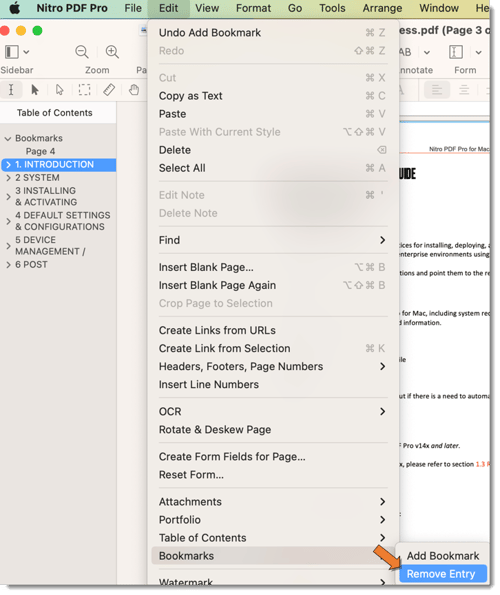Open the Window menu
This screenshot has width=500, height=595.
(439, 8)
